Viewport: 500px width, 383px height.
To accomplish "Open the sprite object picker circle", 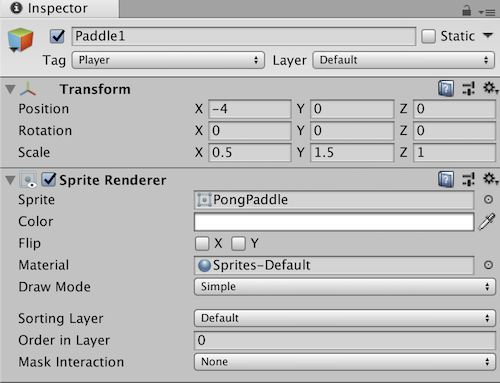I will tap(488, 199).
